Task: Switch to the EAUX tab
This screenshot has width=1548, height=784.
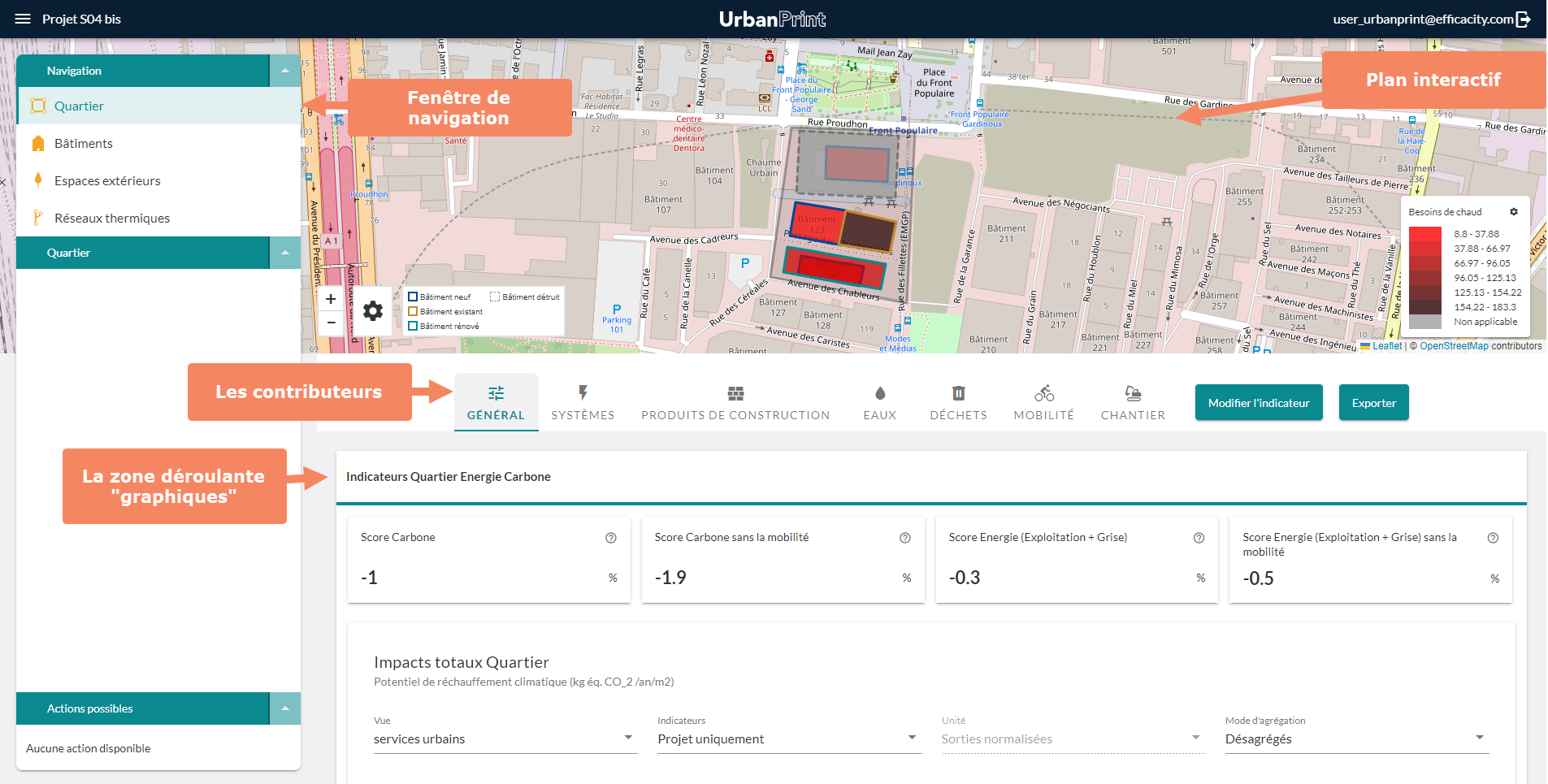Action: tap(880, 402)
